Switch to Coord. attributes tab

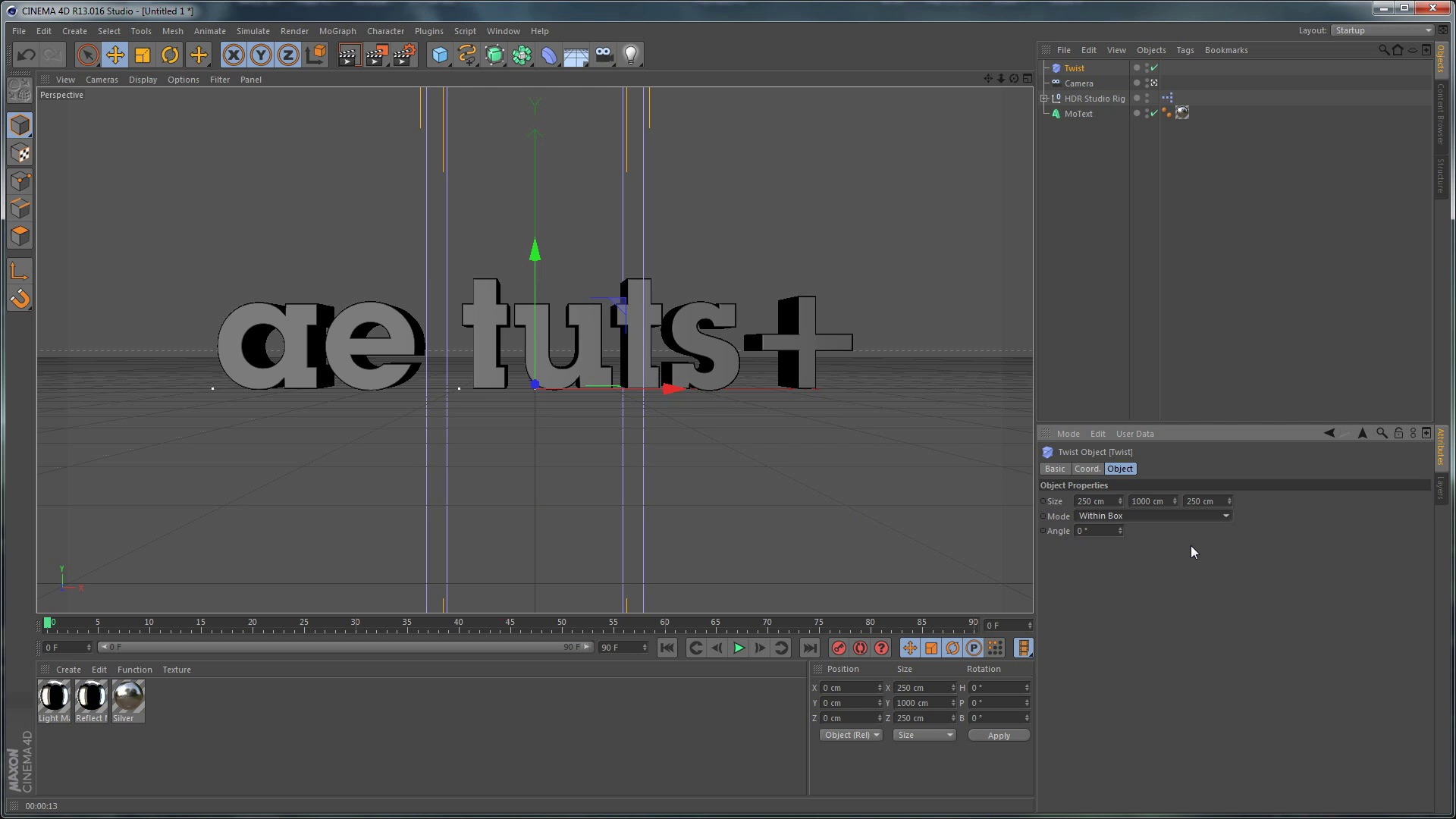[x=1087, y=469]
